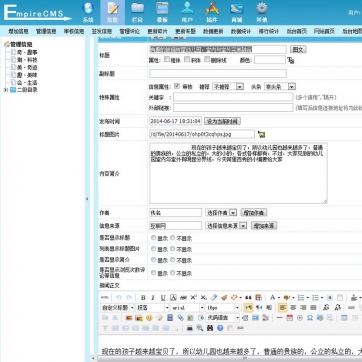The width and height of the screenshot is (362, 362).
Task: Click the 关键字 input field
Action: (x=233, y=97)
